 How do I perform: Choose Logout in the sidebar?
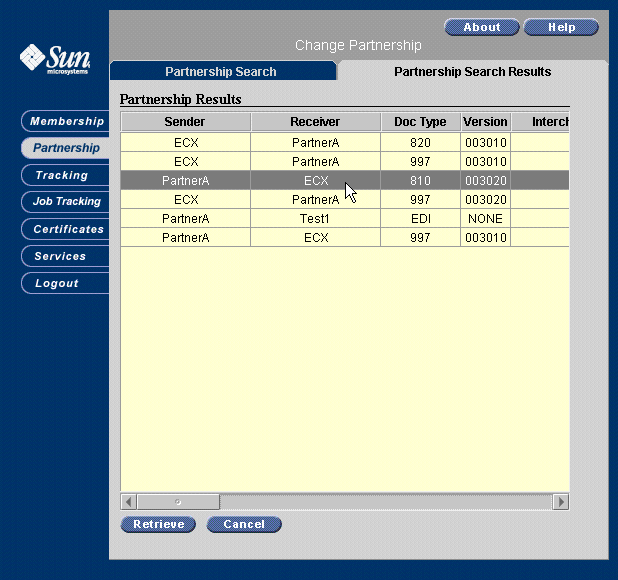(66, 283)
